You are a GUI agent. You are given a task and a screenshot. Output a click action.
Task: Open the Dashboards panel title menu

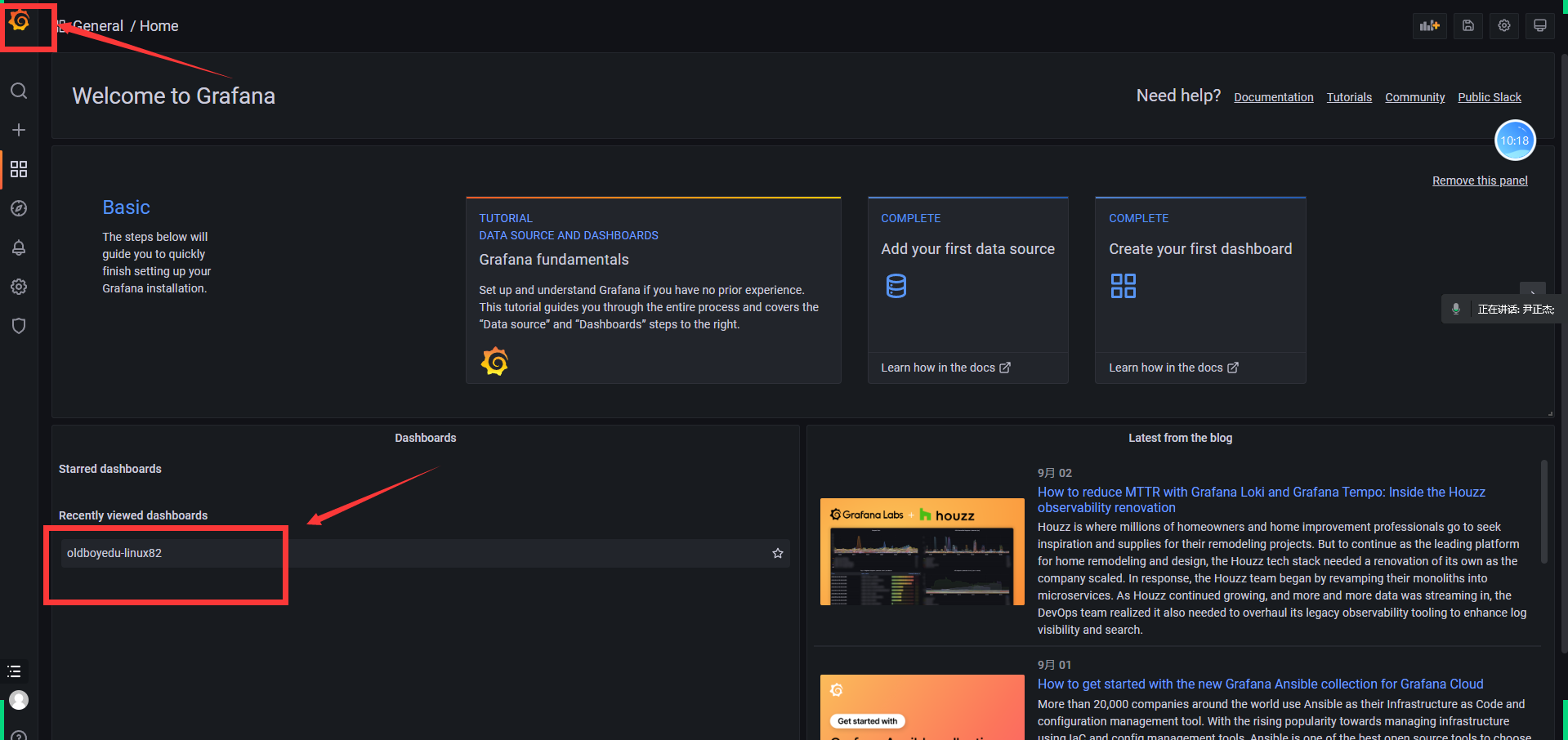click(426, 438)
